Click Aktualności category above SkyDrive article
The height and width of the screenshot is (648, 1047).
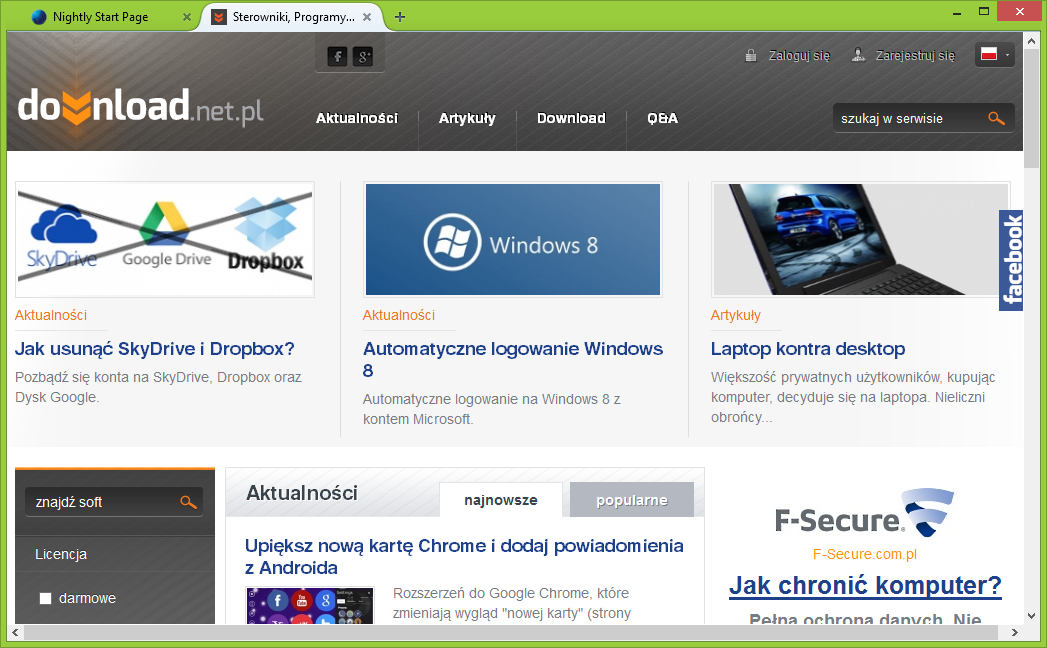[51, 315]
